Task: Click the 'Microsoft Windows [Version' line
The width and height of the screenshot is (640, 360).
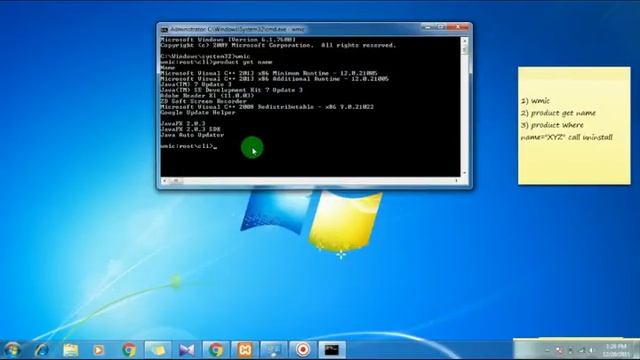Action: tap(228, 40)
